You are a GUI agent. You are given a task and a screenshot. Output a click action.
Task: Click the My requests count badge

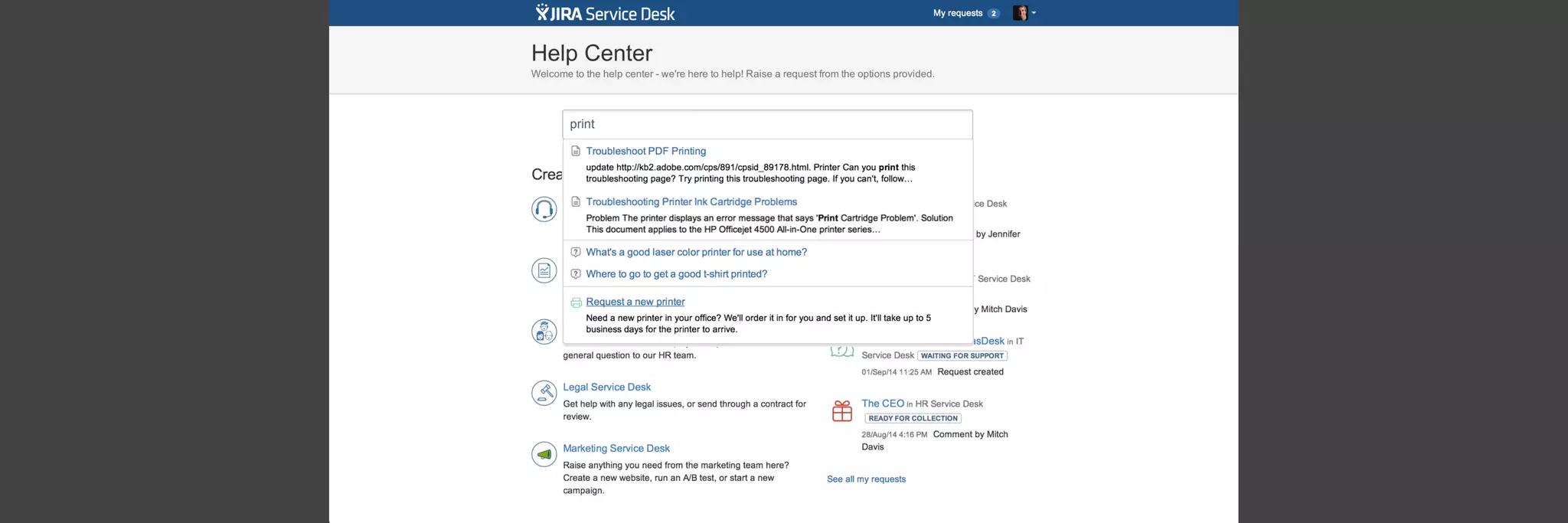click(x=993, y=13)
